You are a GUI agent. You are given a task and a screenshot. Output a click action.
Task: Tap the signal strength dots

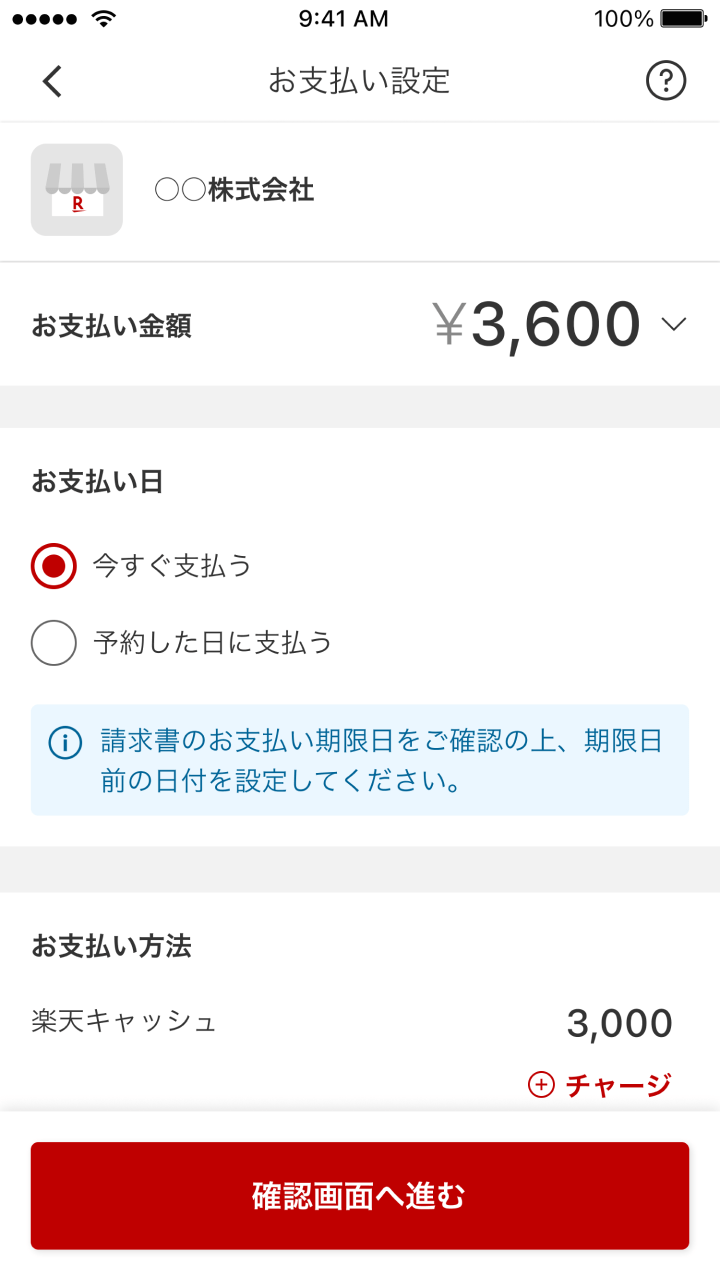coord(44,19)
